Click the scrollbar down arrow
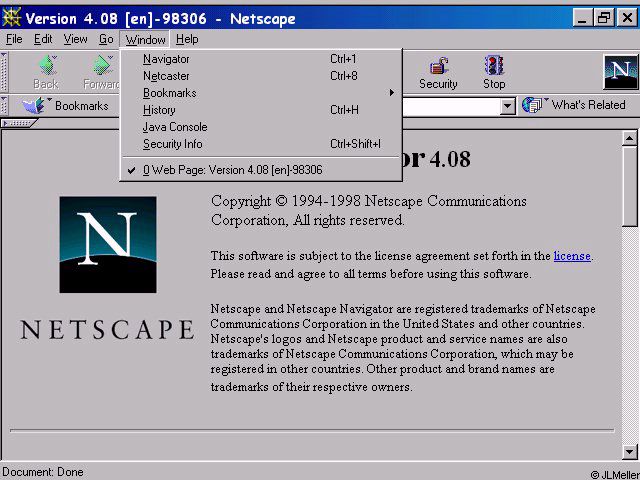 (x=629, y=451)
